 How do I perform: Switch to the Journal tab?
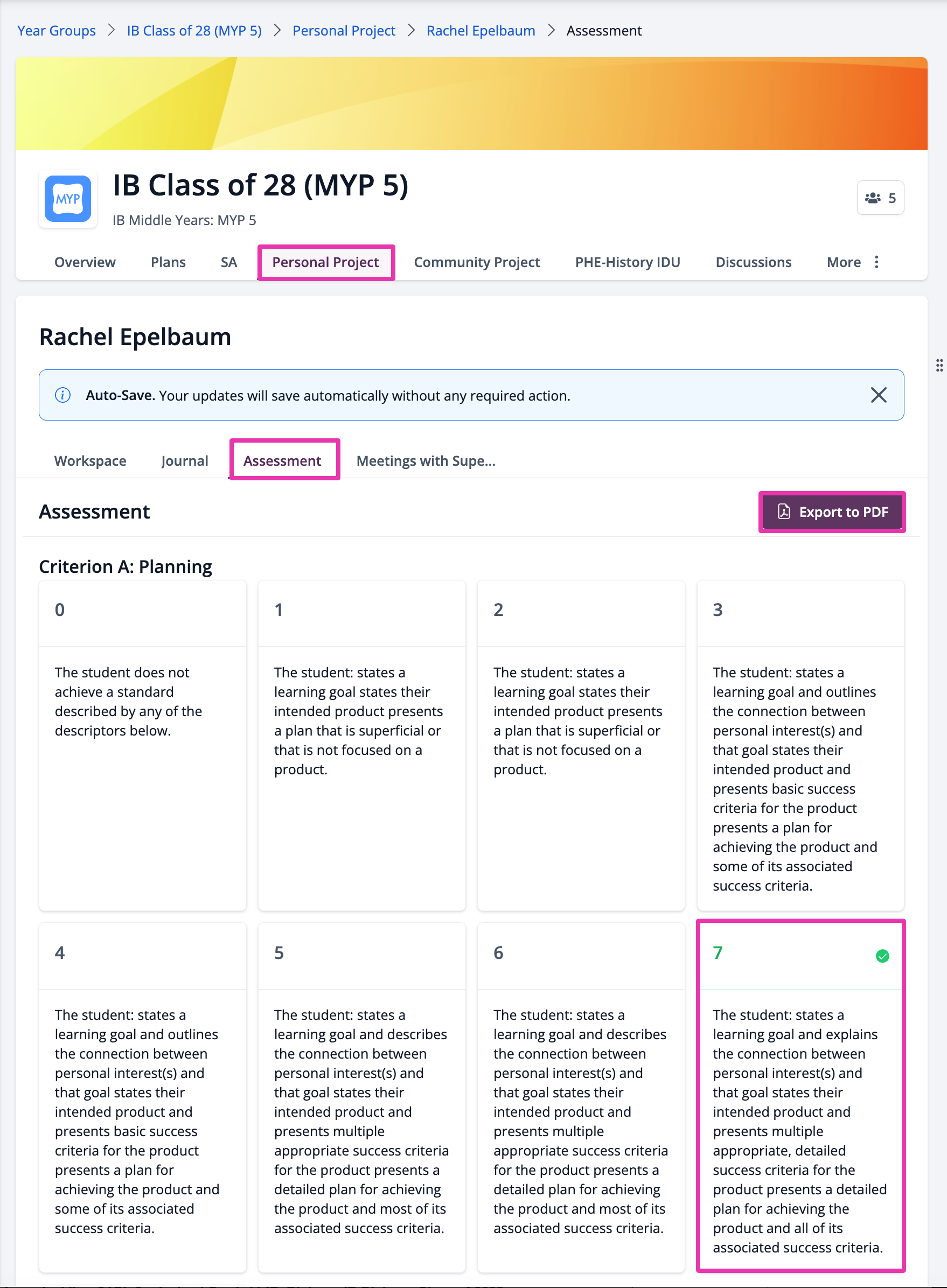click(185, 461)
